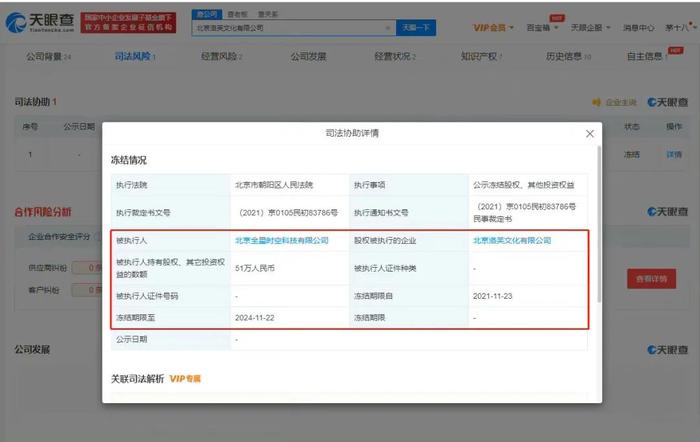Switch to 公司发展 tab
This screenshot has width=700, height=442.
pos(308,56)
